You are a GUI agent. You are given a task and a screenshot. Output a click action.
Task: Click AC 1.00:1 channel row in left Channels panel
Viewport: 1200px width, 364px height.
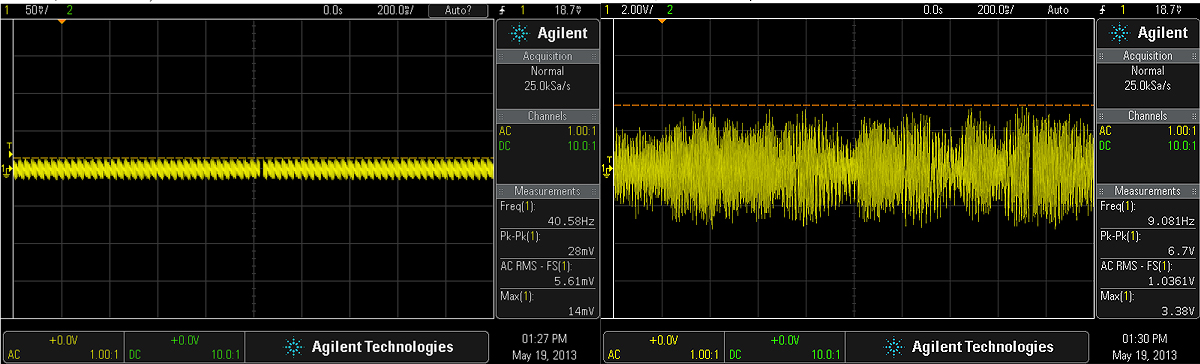click(x=547, y=131)
